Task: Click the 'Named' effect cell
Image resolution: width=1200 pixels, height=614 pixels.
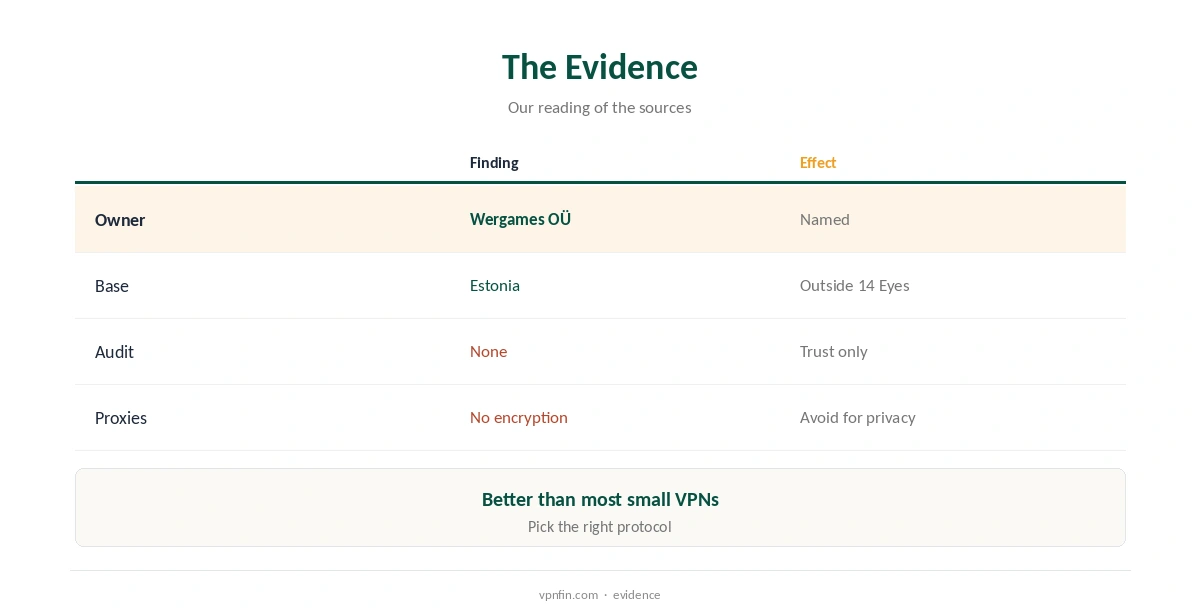Action: click(825, 219)
